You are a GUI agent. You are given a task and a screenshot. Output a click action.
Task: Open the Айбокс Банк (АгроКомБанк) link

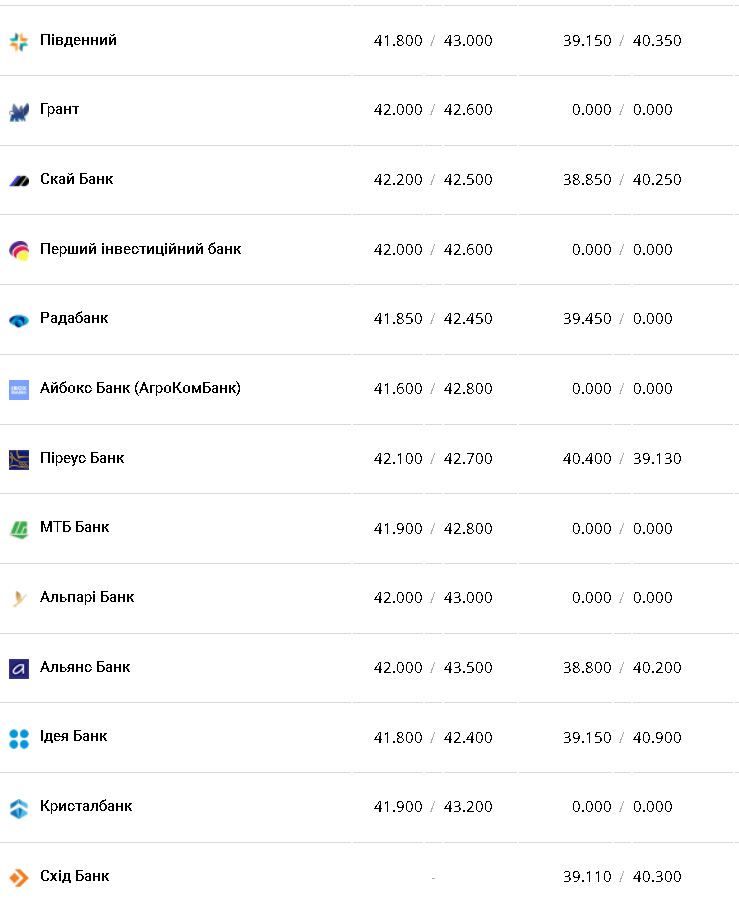click(x=140, y=388)
